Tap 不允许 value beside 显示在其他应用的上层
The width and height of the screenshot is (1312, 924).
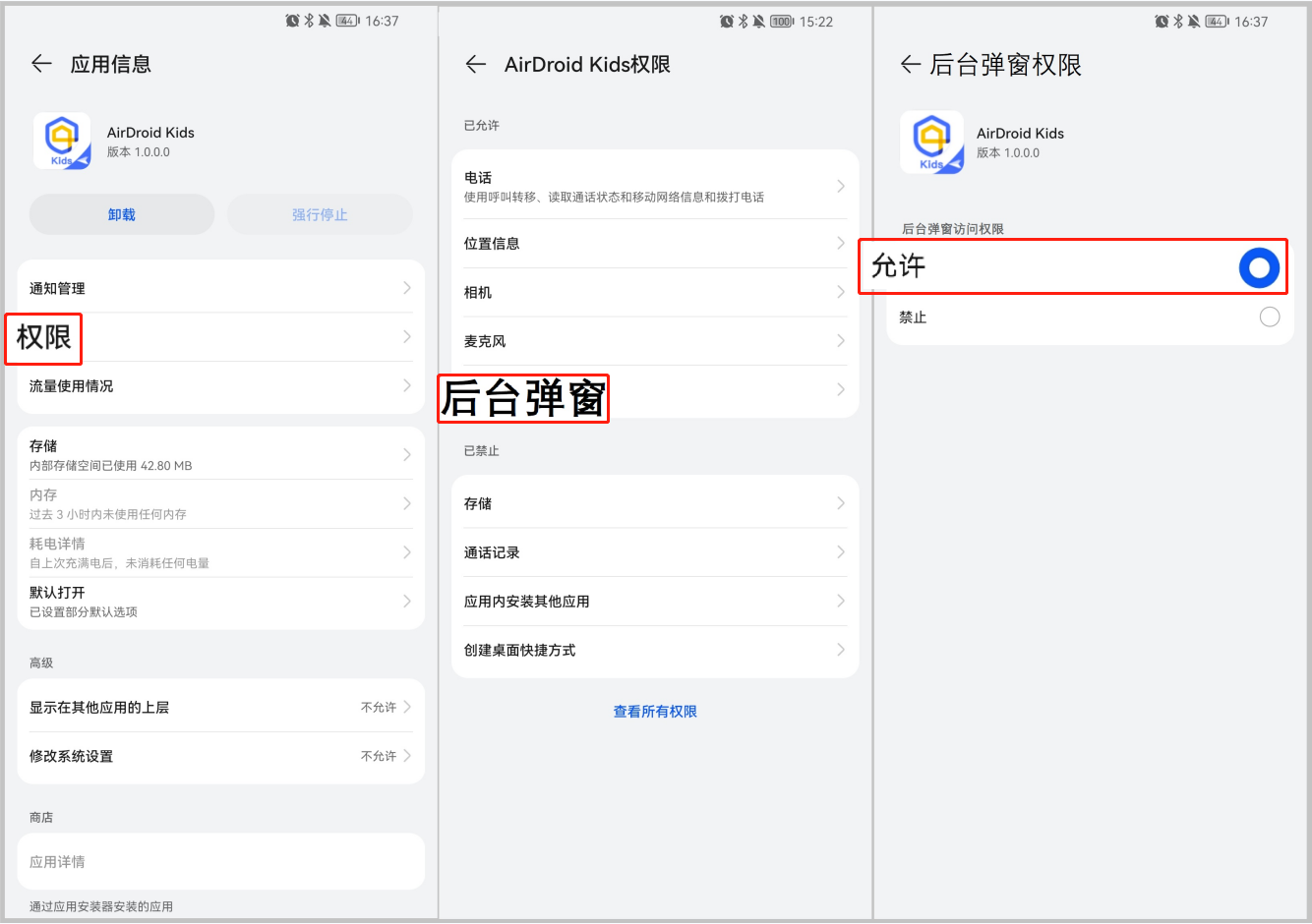point(379,707)
